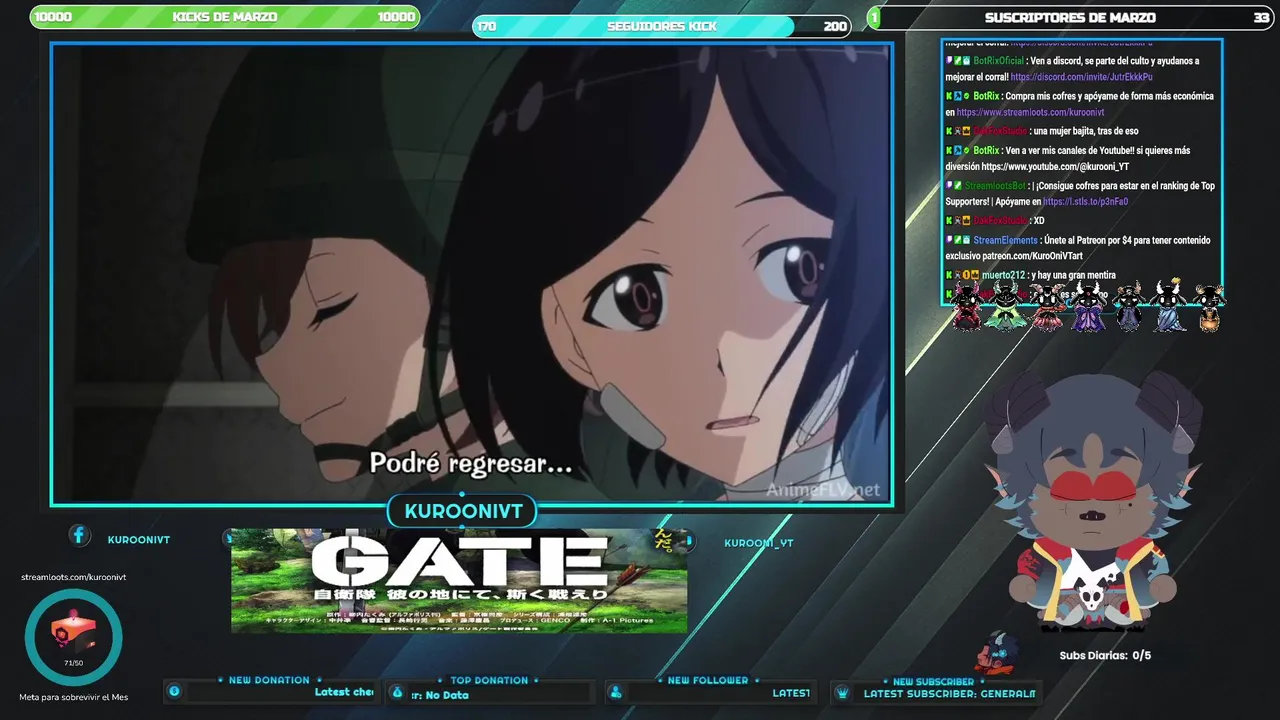
Task: Click the KUROONIVT Facebook handle text
Action: 139,540
